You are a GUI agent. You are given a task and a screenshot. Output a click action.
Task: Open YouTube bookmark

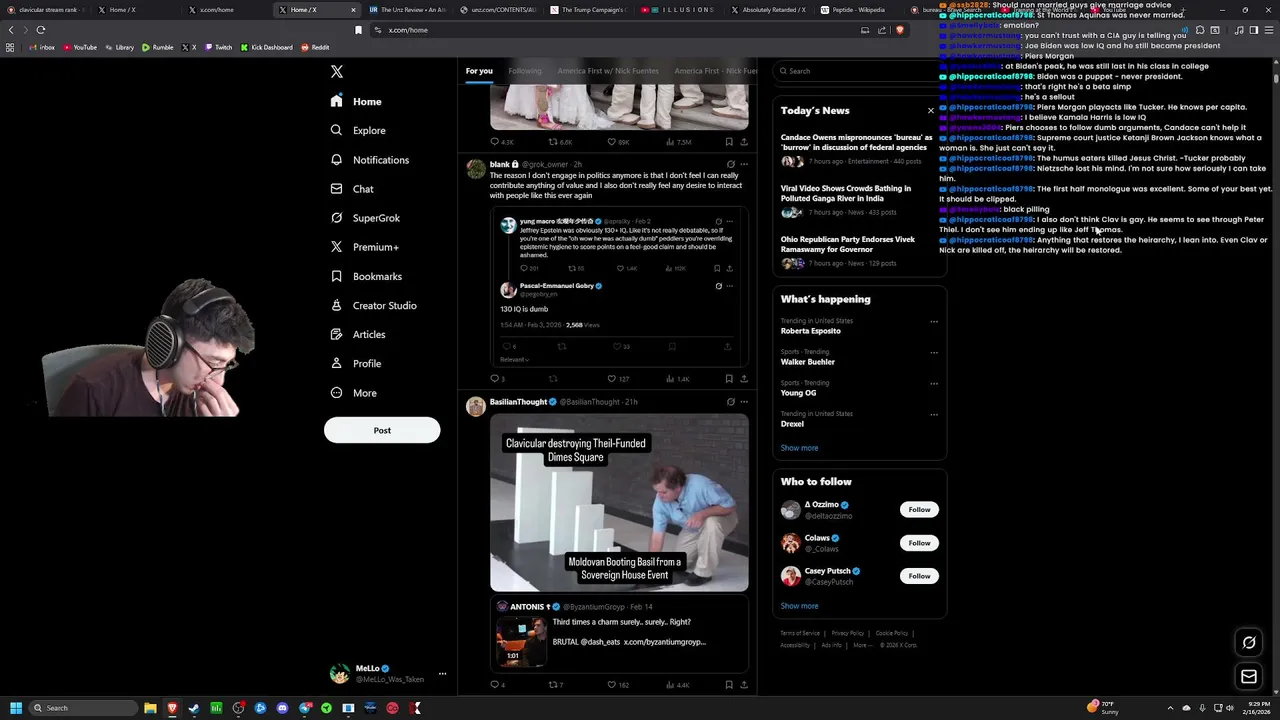click(x=80, y=47)
